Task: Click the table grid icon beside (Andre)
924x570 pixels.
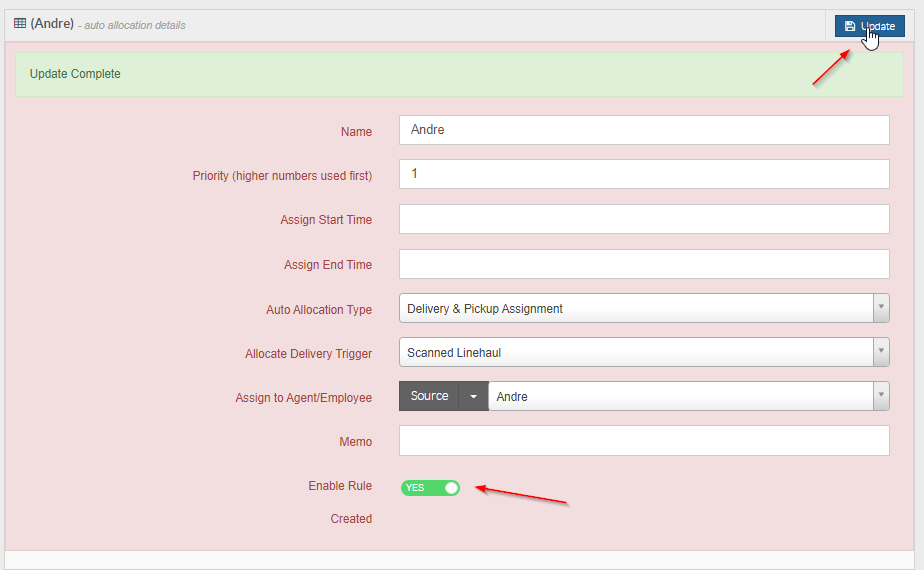Action: click(20, 24)
